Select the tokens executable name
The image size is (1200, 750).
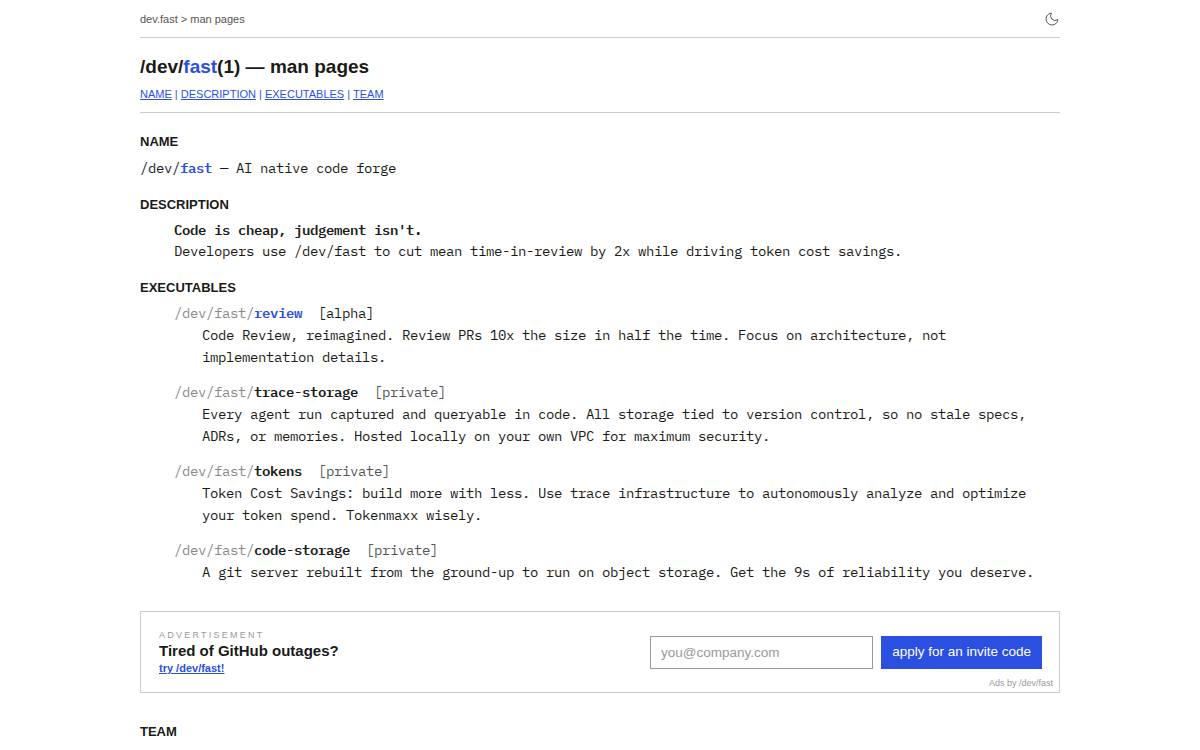(x=278, y=471)
